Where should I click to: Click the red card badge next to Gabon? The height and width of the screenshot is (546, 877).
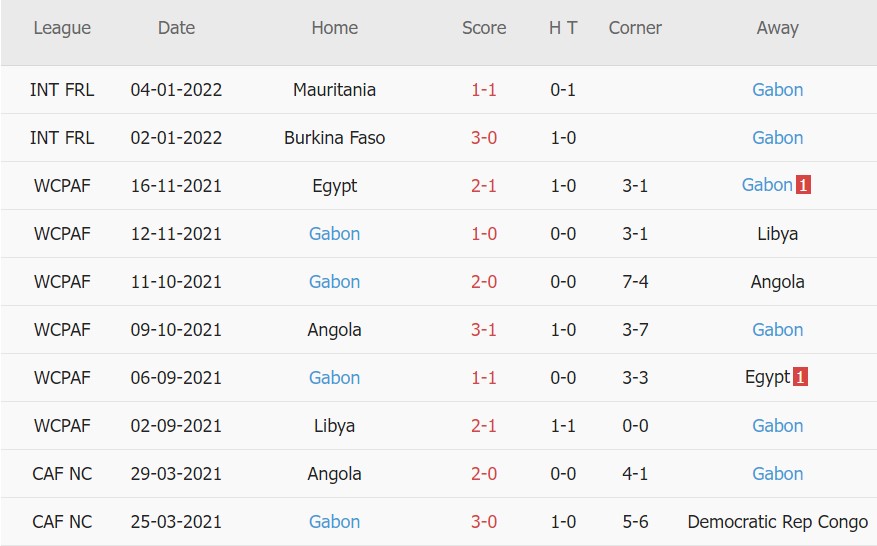click(803, 185)
